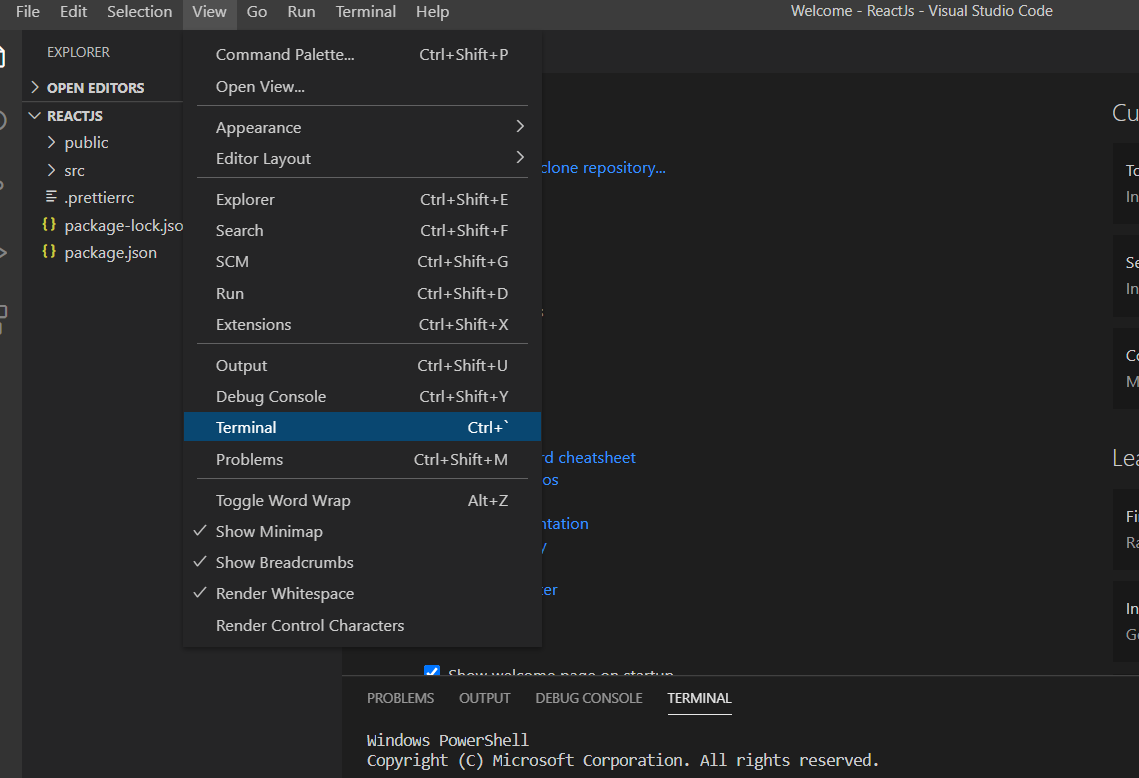The width and height of the screenshot is (1139, 778).
Task: Select Extensions in the View menu
Action: pos(362,325)
